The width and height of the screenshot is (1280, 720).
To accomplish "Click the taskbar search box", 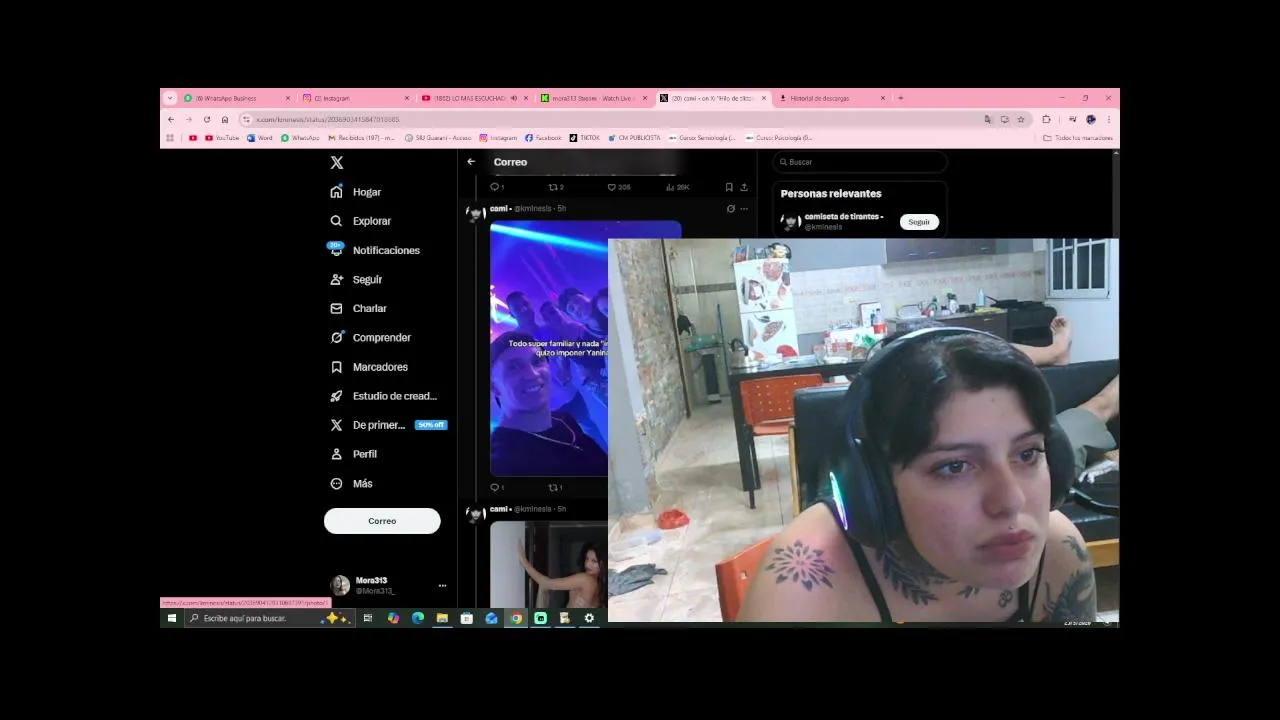I will click(268, 618).
